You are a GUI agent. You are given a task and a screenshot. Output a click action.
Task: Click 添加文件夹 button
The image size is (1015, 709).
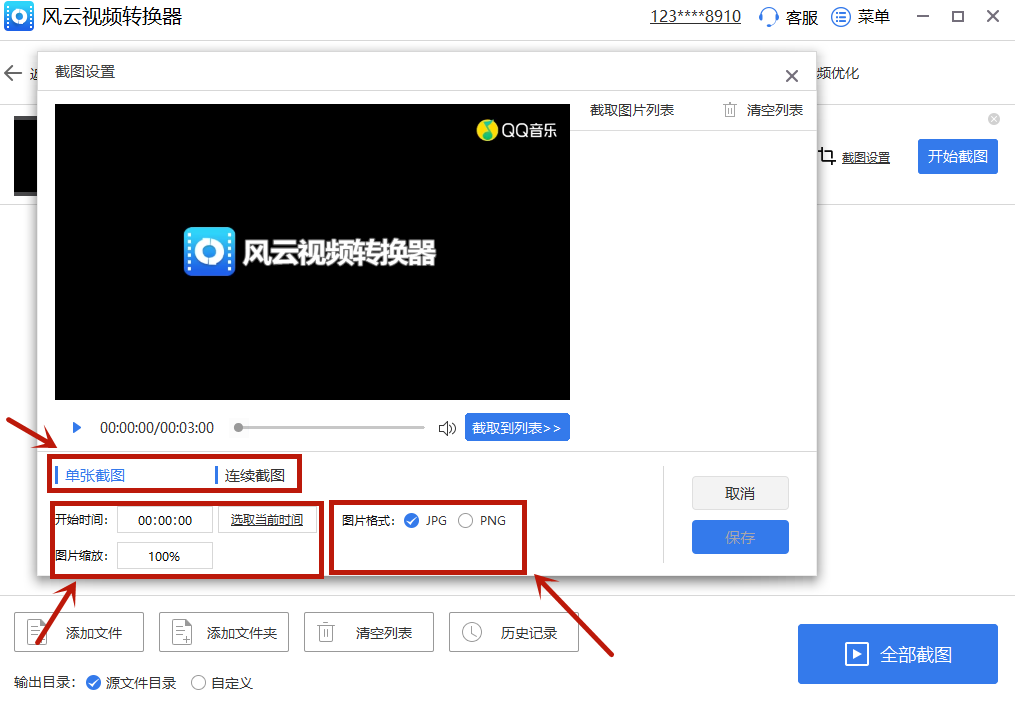(224, 632)
